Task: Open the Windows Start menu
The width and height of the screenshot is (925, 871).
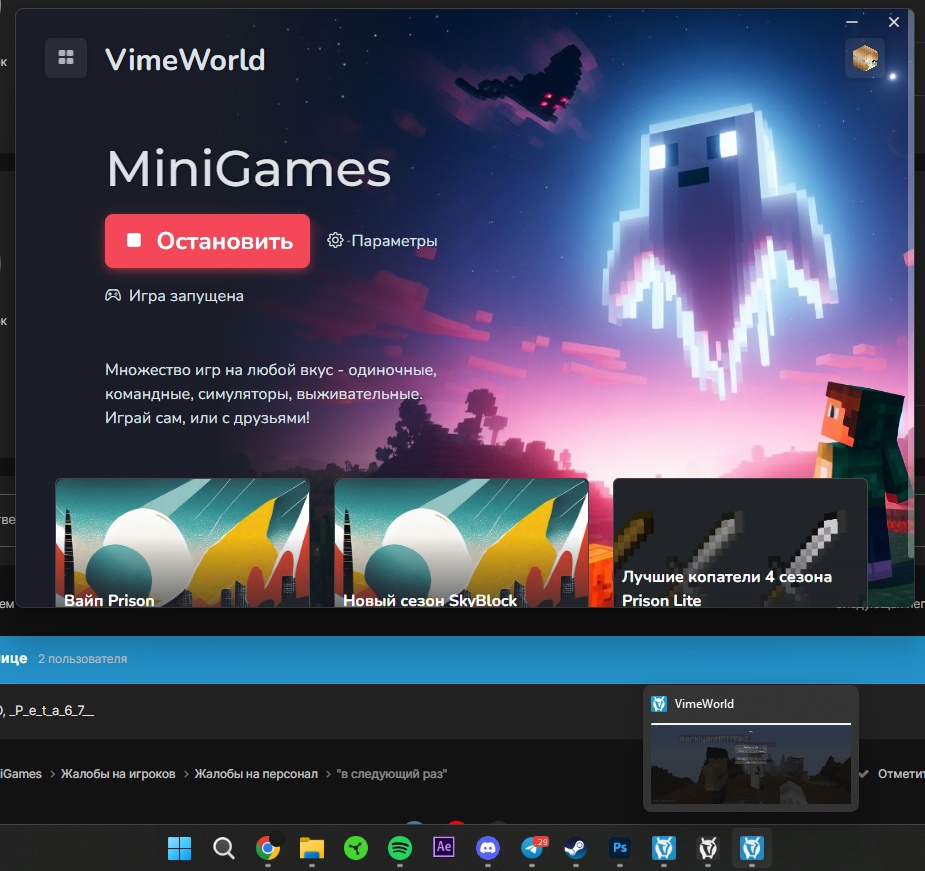Action: click(x=180, y=848)
